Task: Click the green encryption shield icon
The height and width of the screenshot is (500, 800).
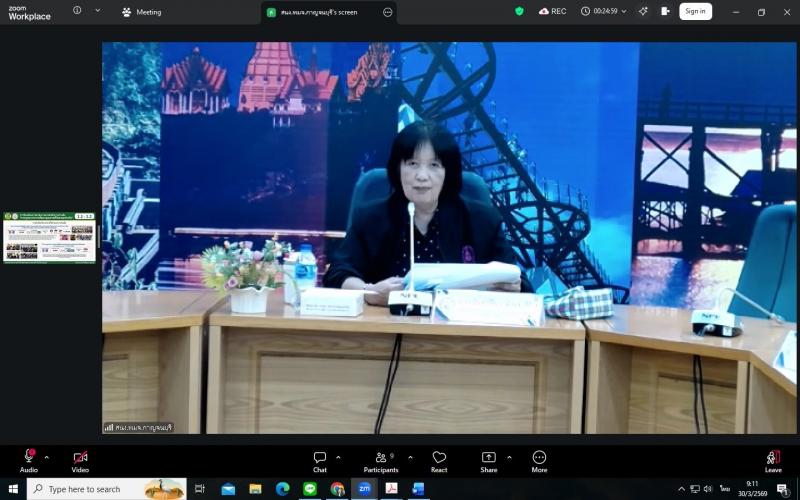Action: click(x=519, y=11)
